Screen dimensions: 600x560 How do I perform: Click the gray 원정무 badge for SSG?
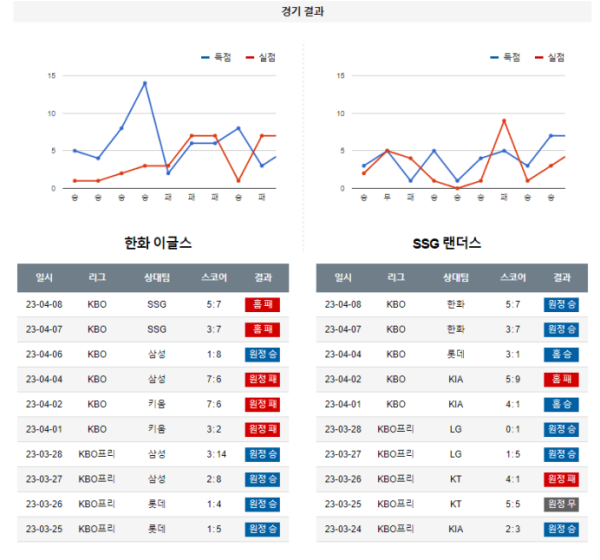tap(561, 504)
